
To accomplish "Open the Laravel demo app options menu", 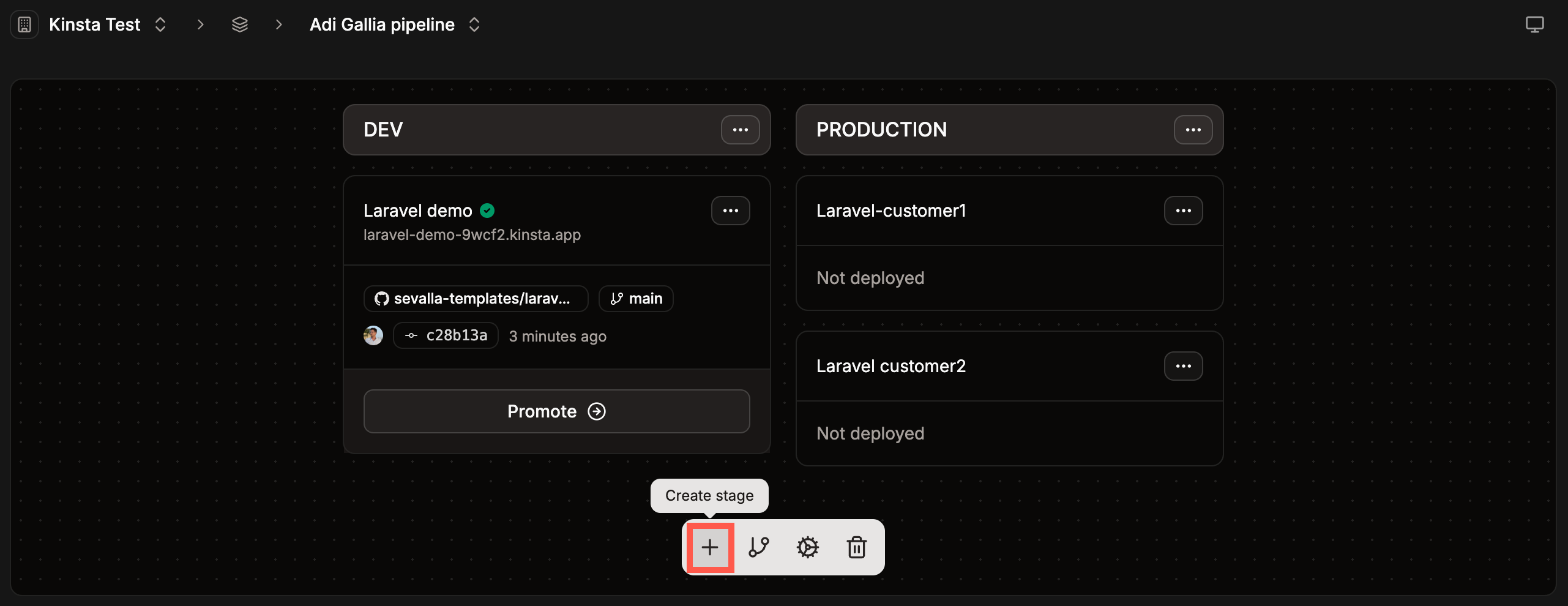I will point(731,210).
